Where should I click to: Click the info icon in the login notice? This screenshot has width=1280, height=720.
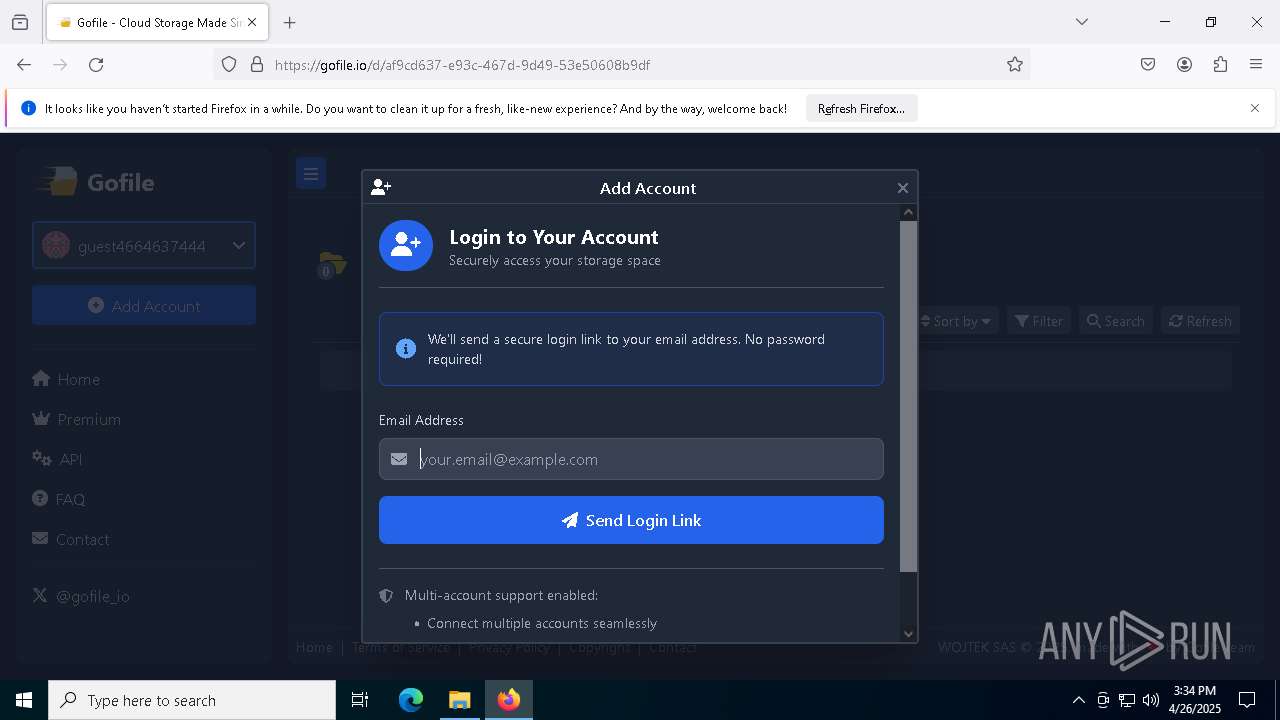406,348
